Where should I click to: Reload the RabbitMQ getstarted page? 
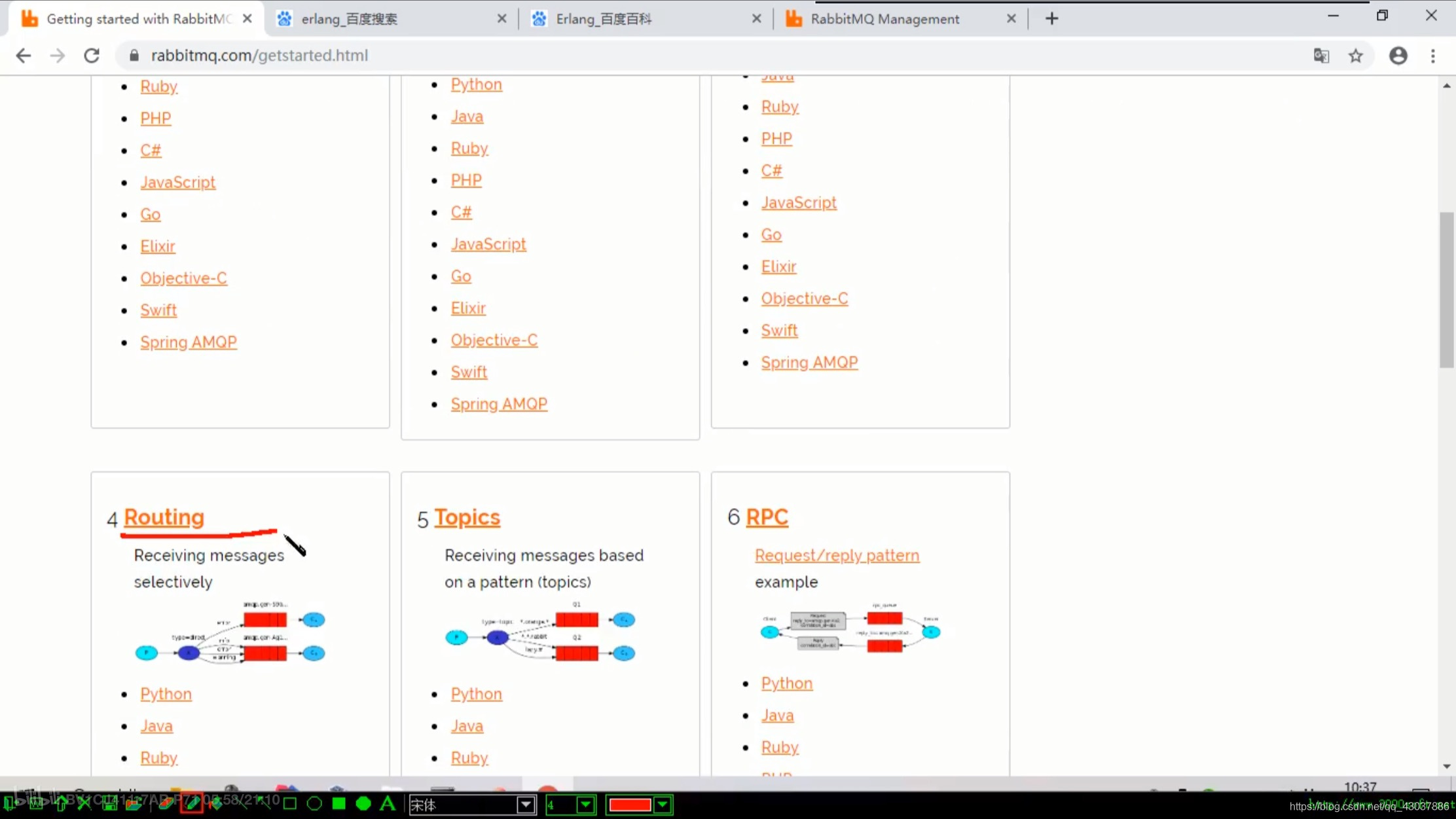92,56
